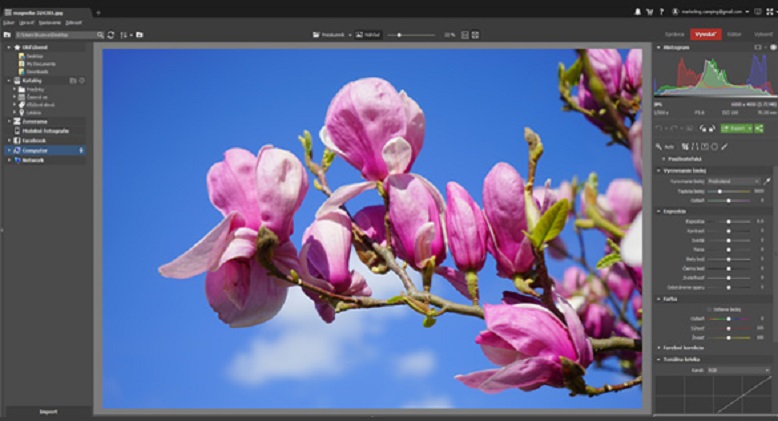Viewport: 778px width, 421px height.
Task: Click the Import button at bottom left
Action: [48, 412]
